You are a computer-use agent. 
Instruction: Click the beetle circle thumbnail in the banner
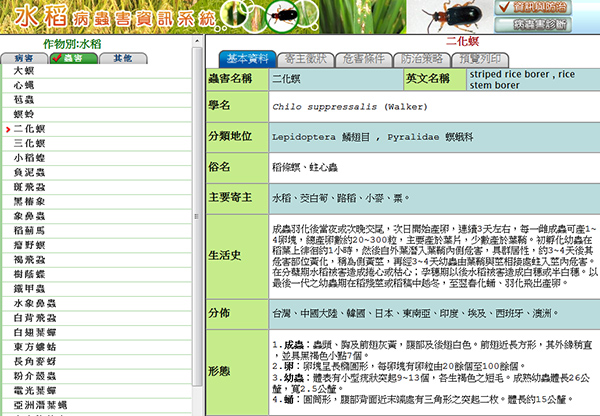[x=282, y=16]
